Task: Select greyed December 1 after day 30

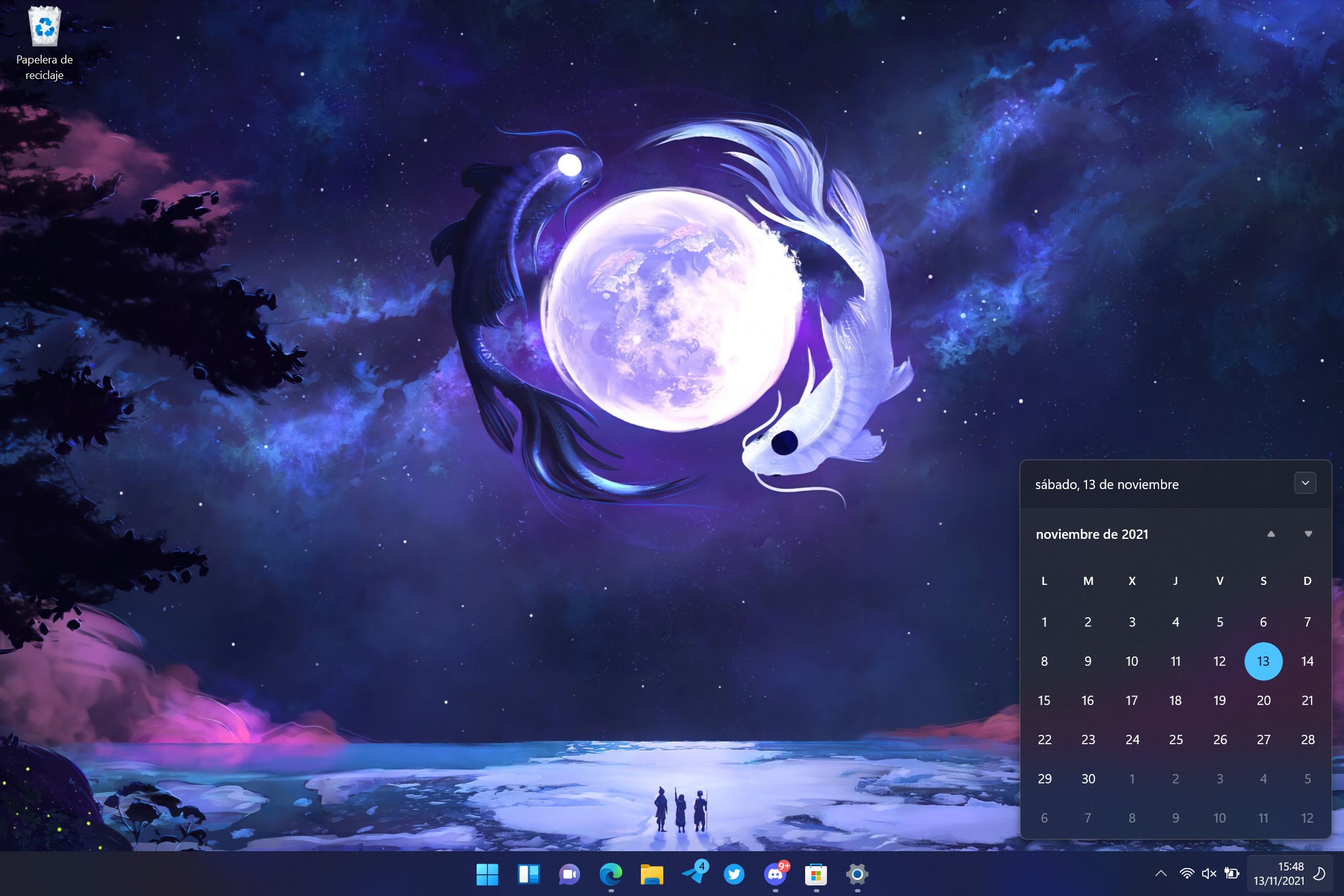Action: point(1132,778)
